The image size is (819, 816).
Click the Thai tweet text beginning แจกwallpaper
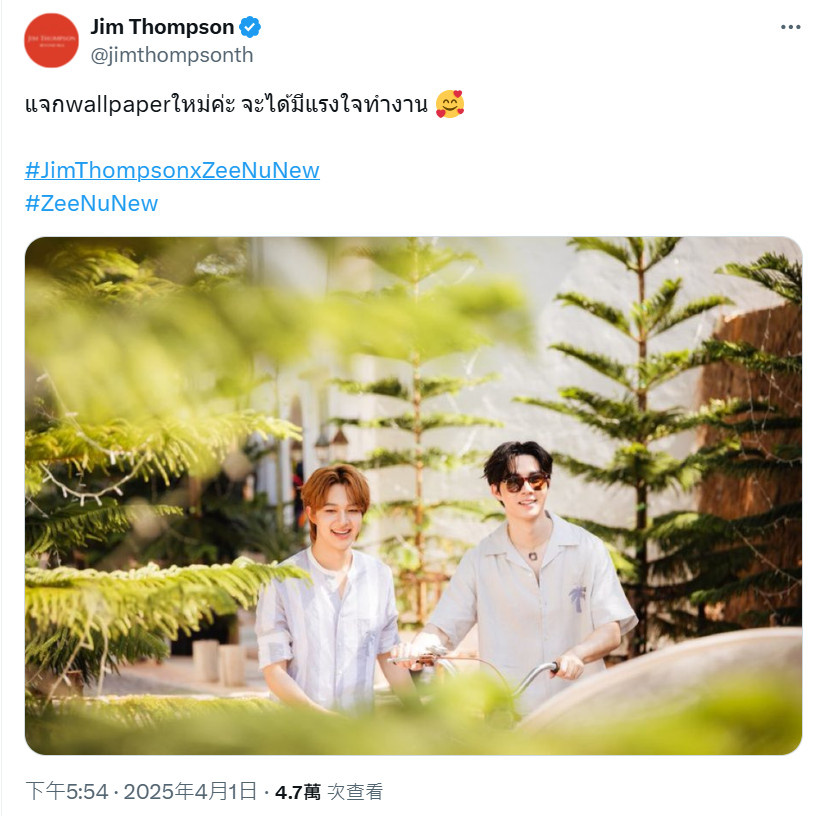click(x=226, y=104)
